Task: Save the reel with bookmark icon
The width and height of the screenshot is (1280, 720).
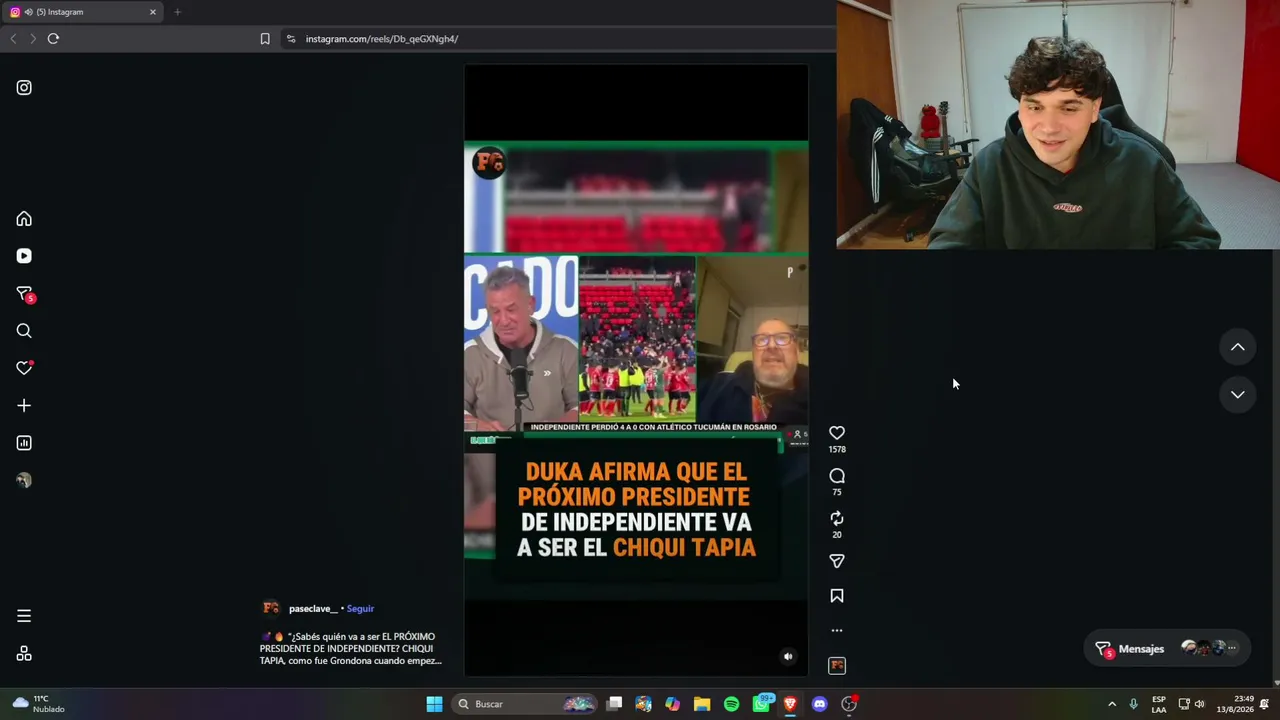Action: tap(837, 596)
